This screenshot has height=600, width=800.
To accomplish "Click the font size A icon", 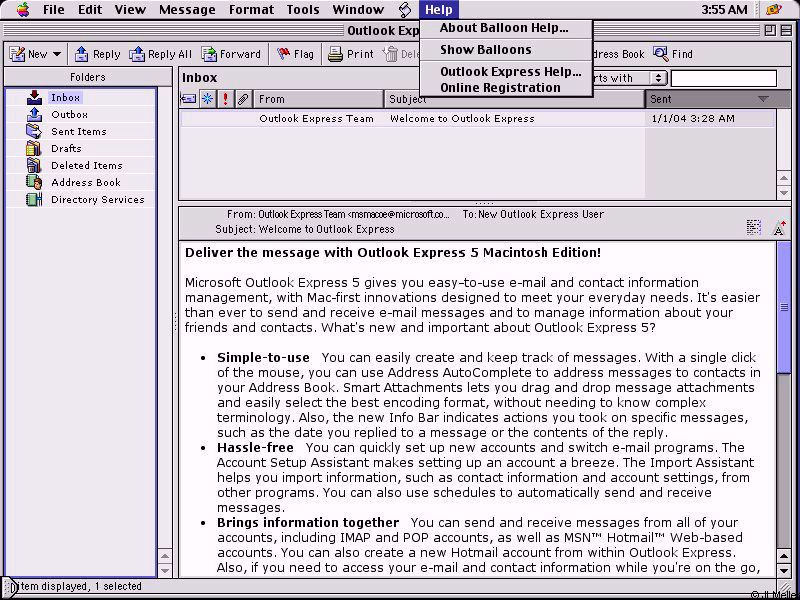I will pyautogui.click(x=779, y=228).
